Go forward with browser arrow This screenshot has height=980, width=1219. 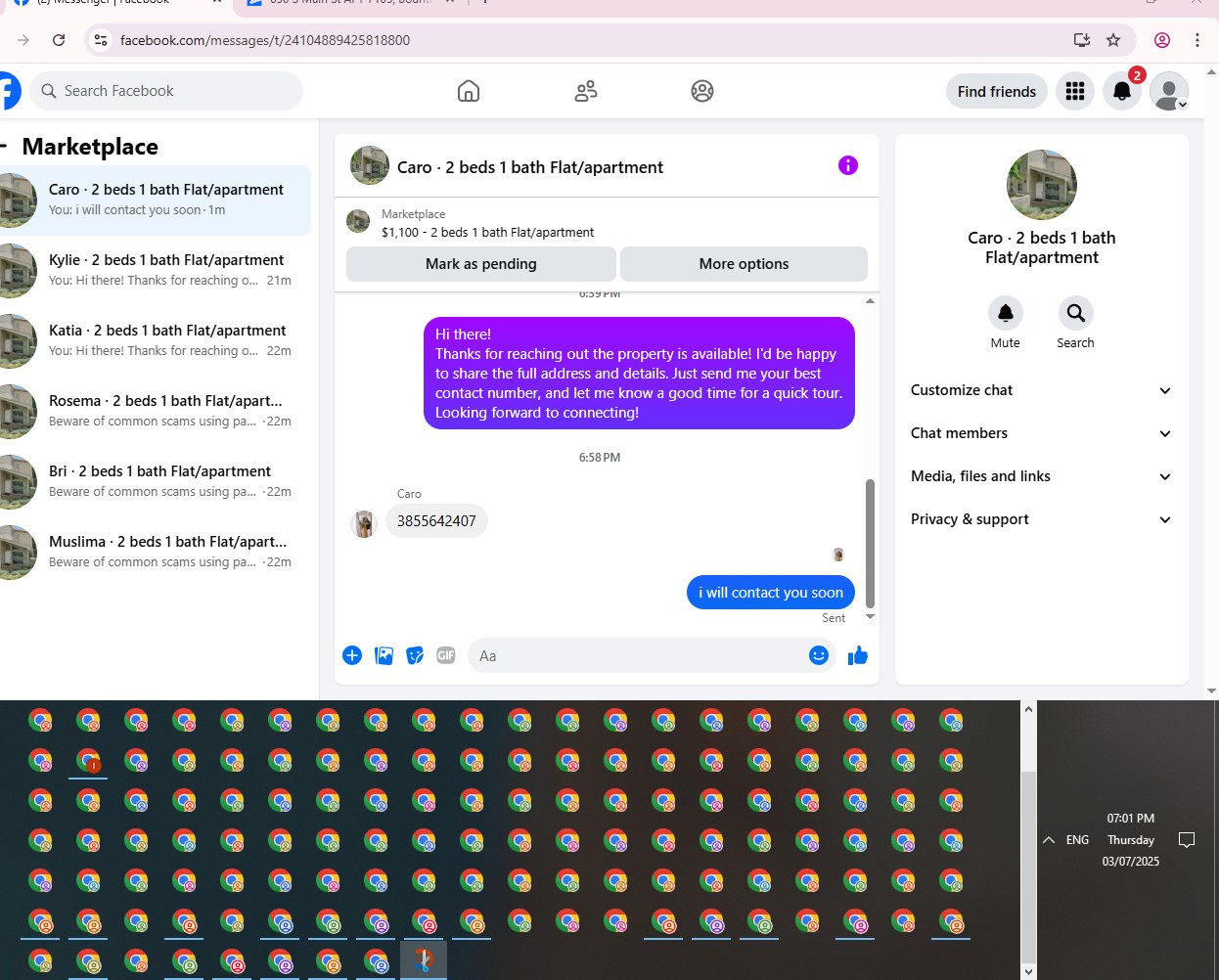click(x=23, y=40)
